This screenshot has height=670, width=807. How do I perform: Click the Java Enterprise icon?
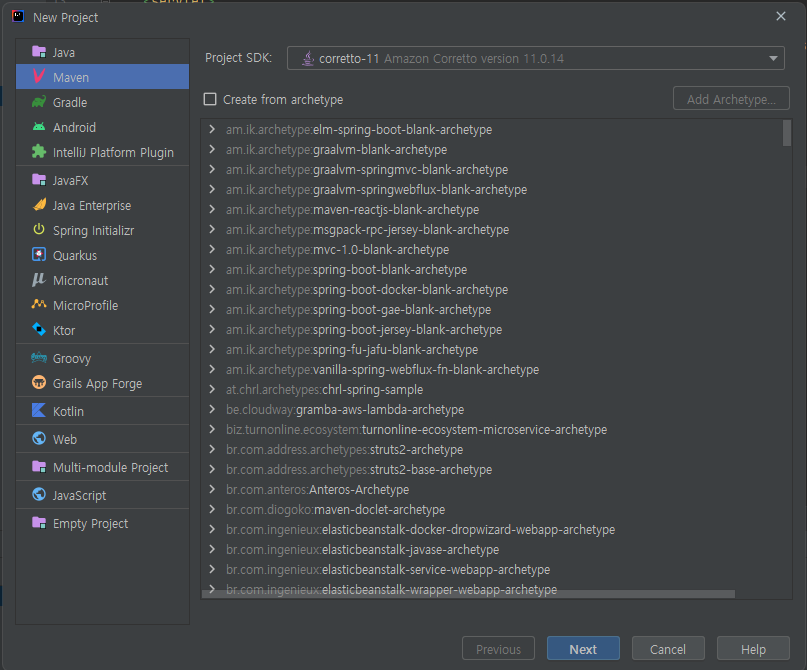coord(39,204)
